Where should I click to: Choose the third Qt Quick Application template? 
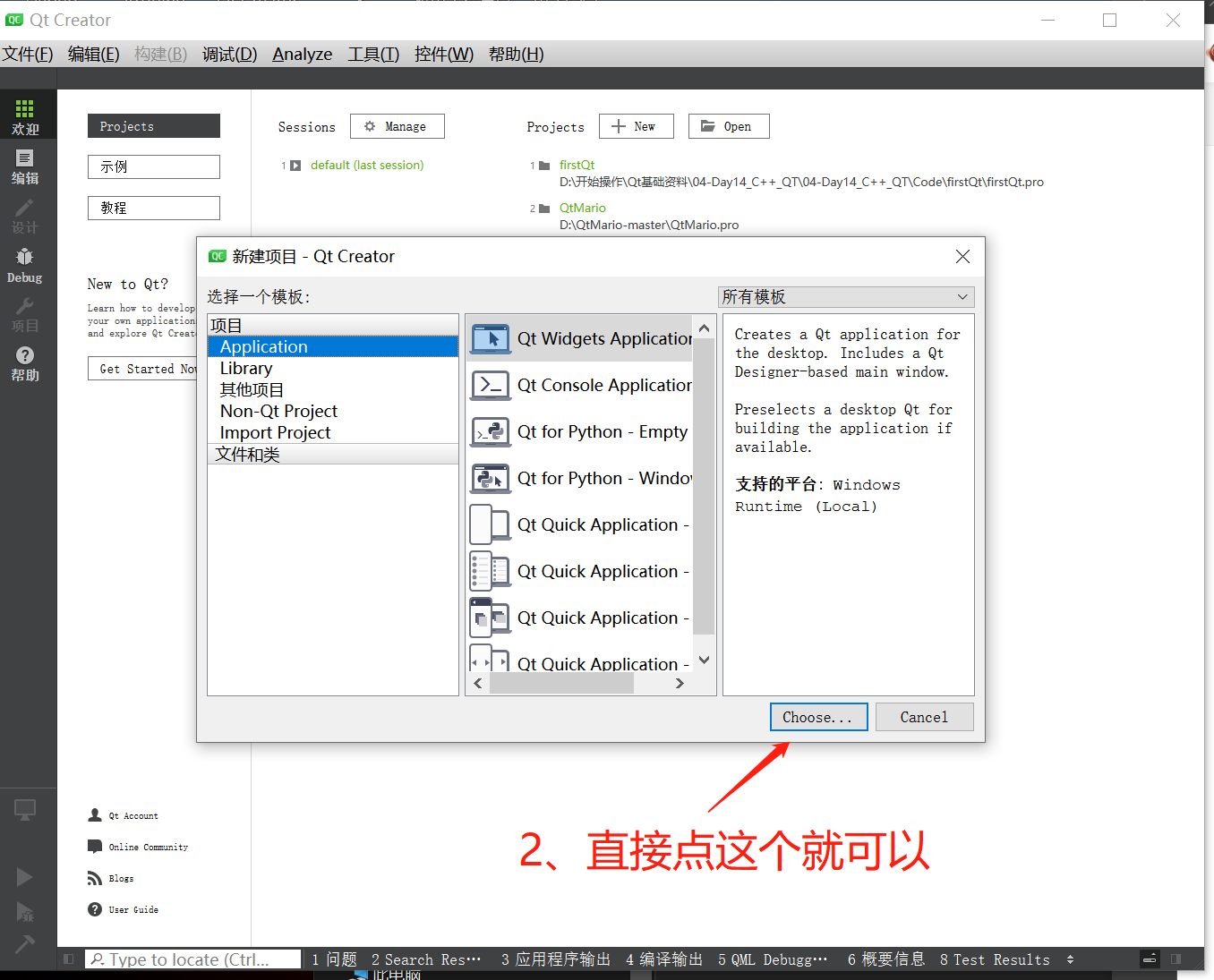(580, 618)
